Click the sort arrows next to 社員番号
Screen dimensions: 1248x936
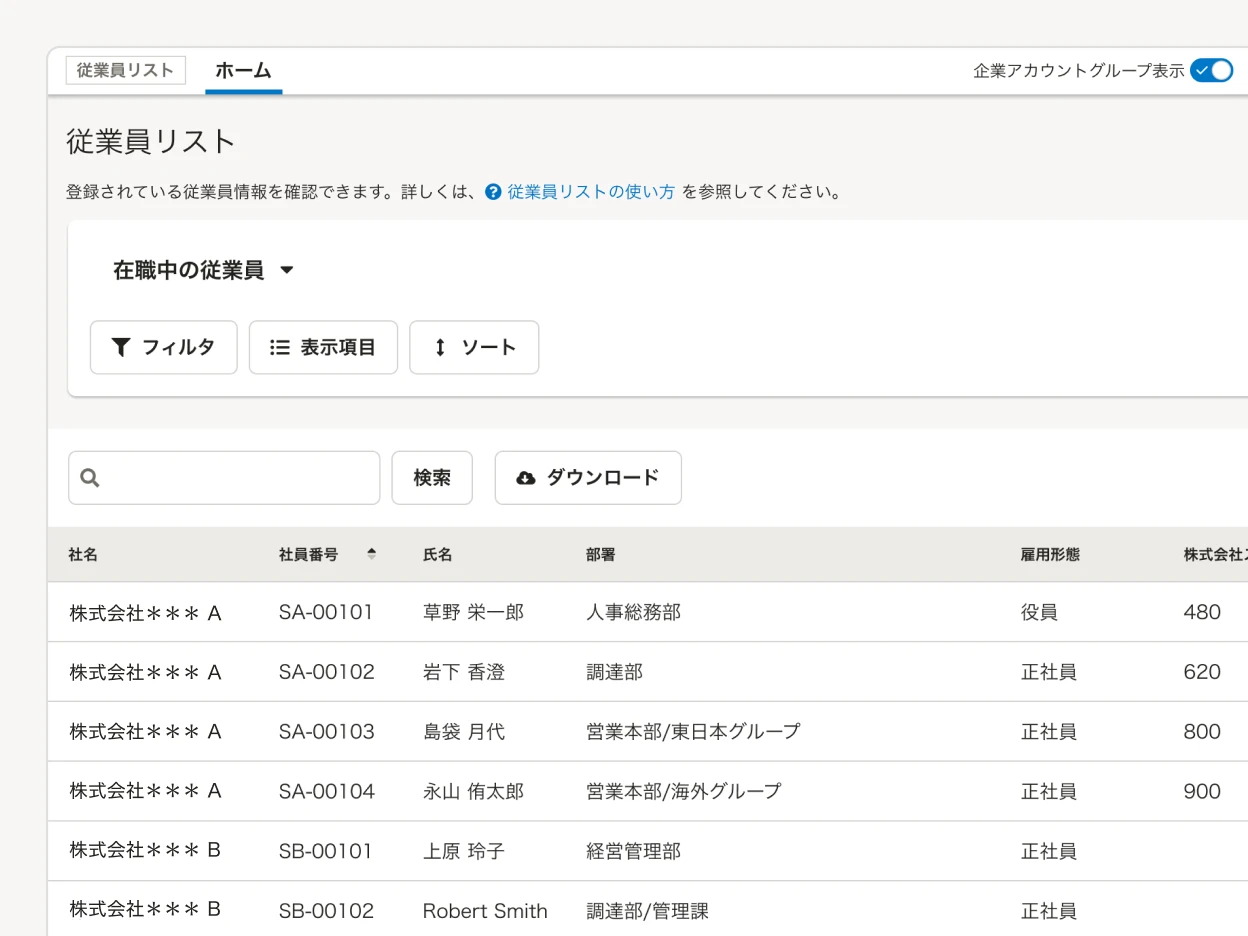372,554
